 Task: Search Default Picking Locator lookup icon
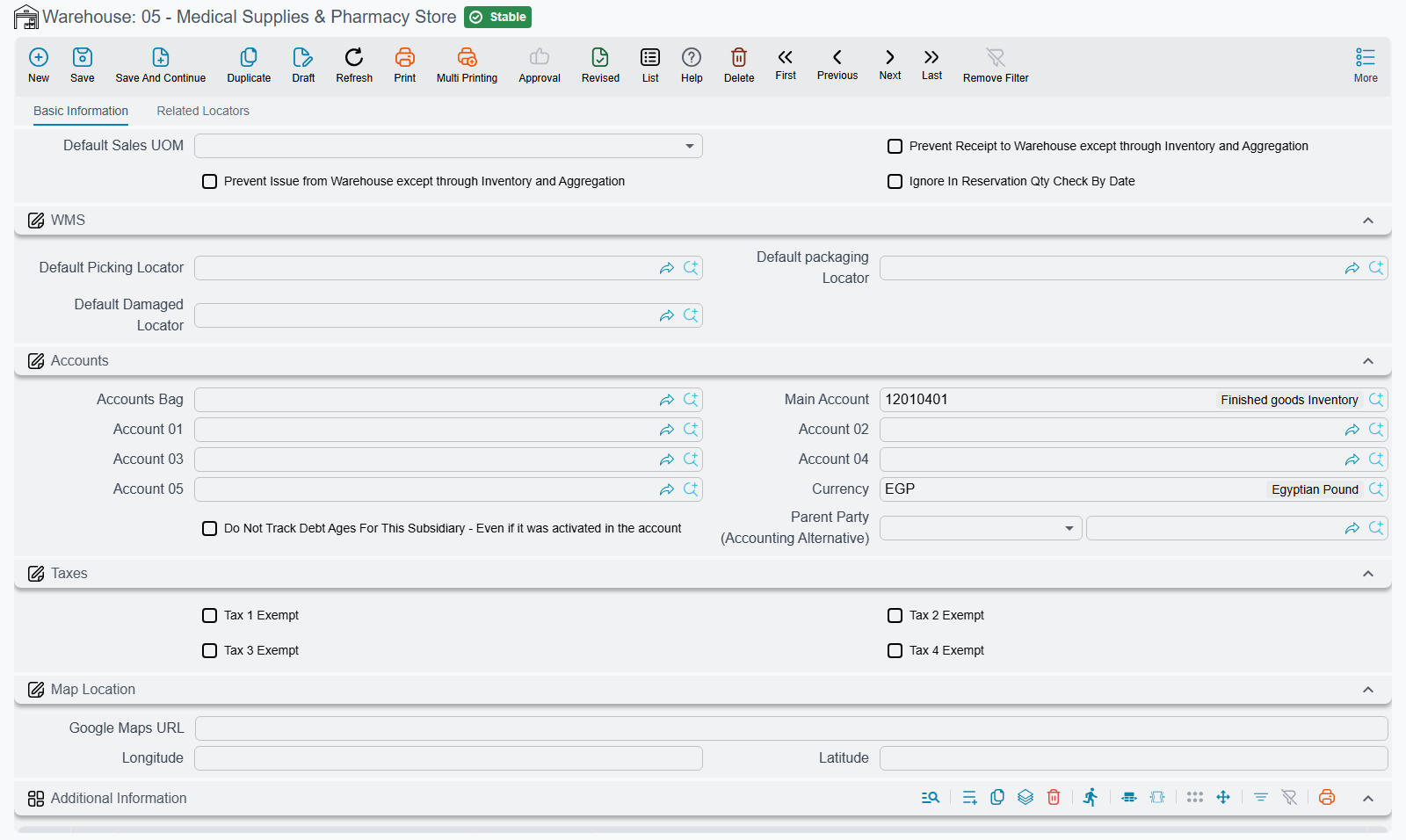pyautogui.click(x=691, y=268)
